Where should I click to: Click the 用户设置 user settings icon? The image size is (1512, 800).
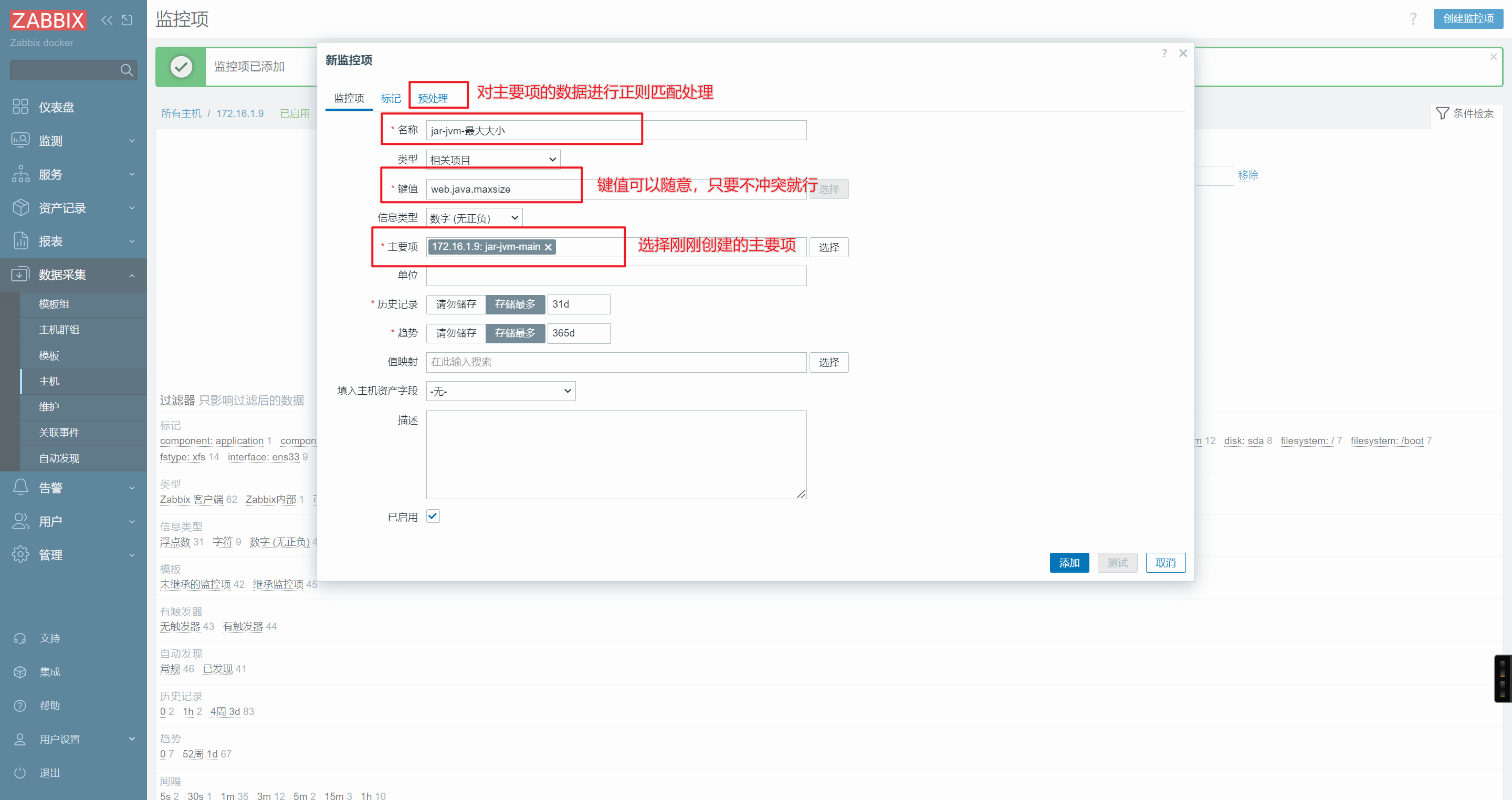click(x=20, y=739)
